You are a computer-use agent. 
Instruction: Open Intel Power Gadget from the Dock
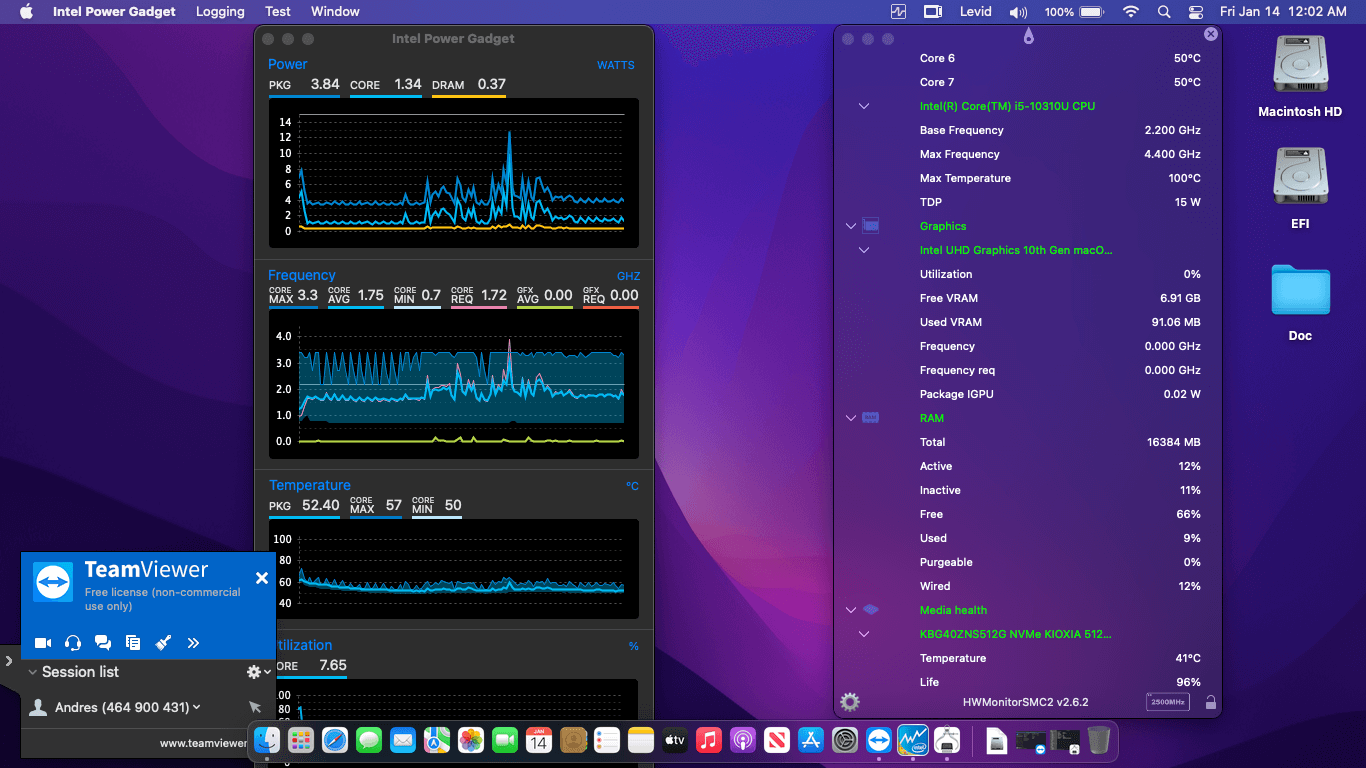pyautogui.click(x=913, y=740)
